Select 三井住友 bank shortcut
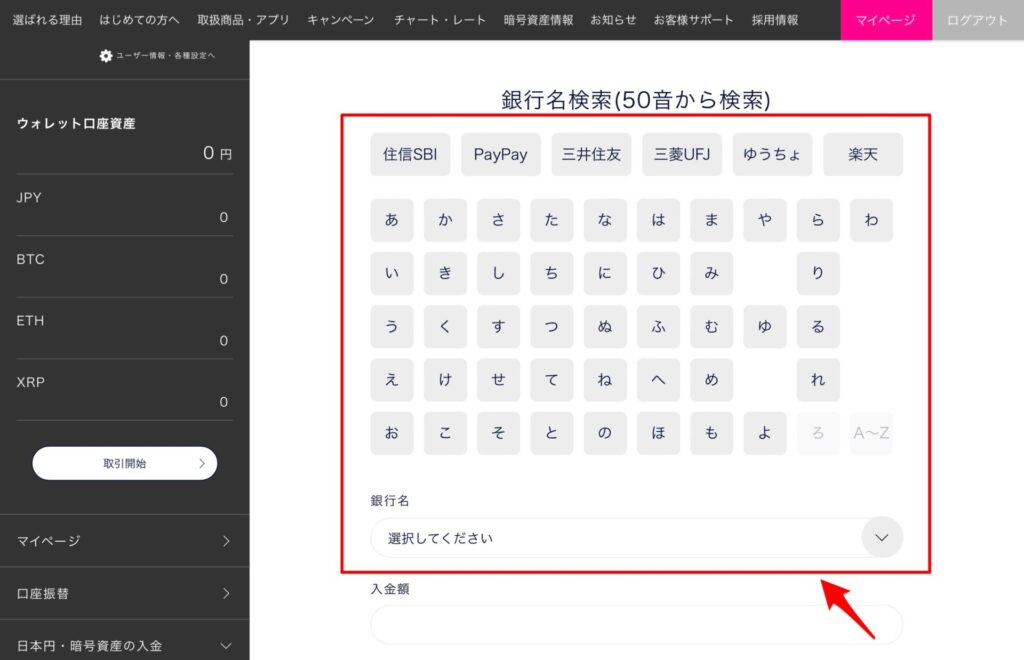 (591, 155)
